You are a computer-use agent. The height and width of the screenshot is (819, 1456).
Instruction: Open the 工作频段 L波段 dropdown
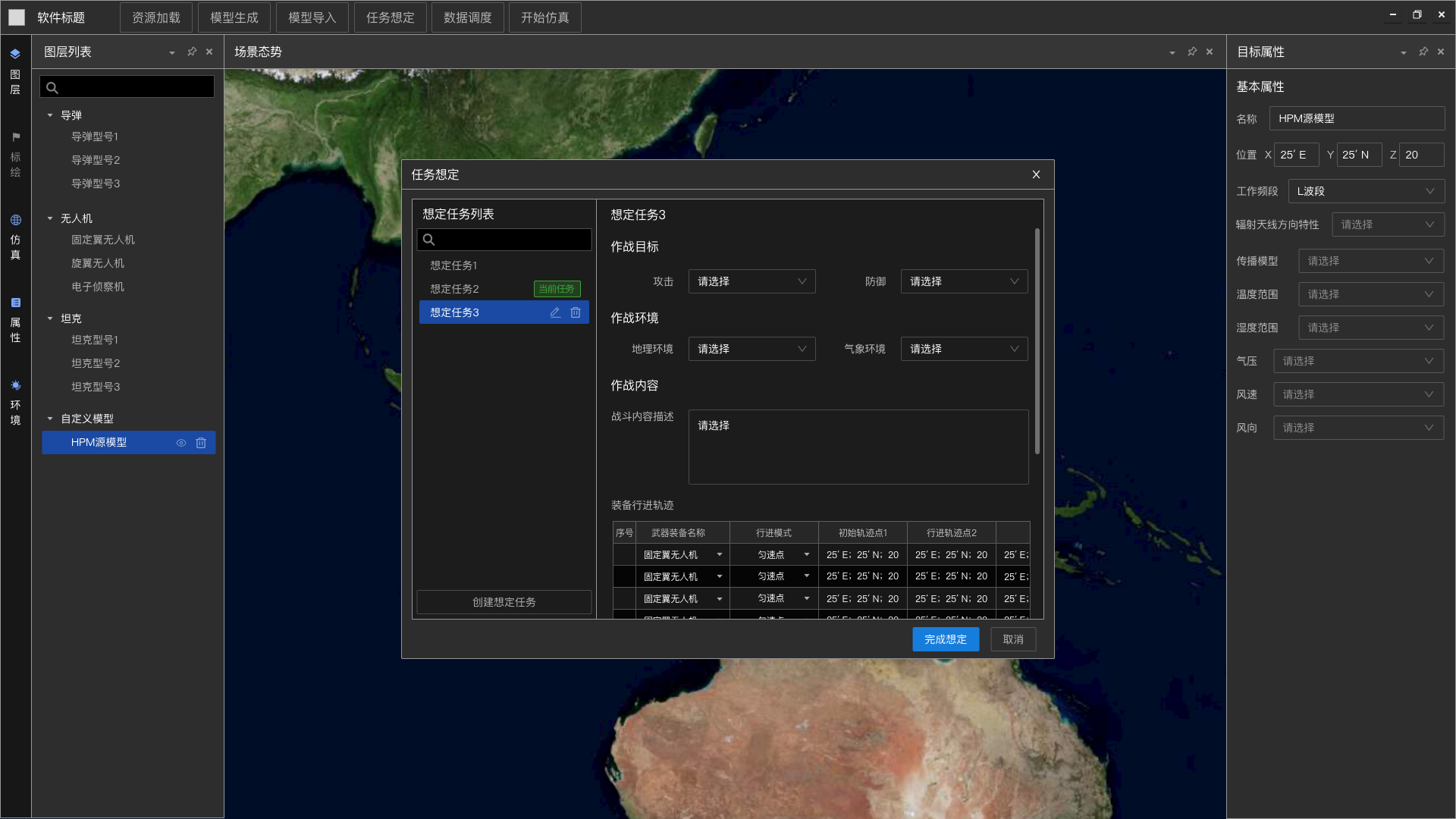[x=1366, y=191]
